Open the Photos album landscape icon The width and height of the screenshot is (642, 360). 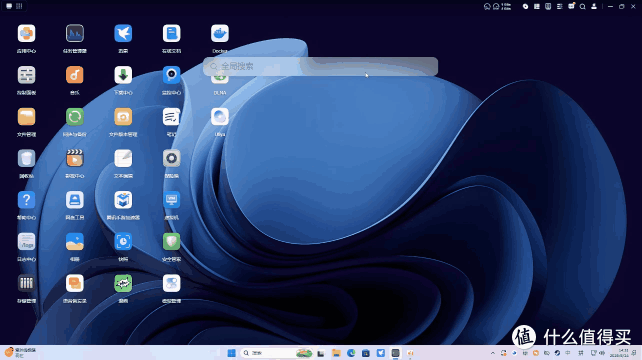point(75,242)
